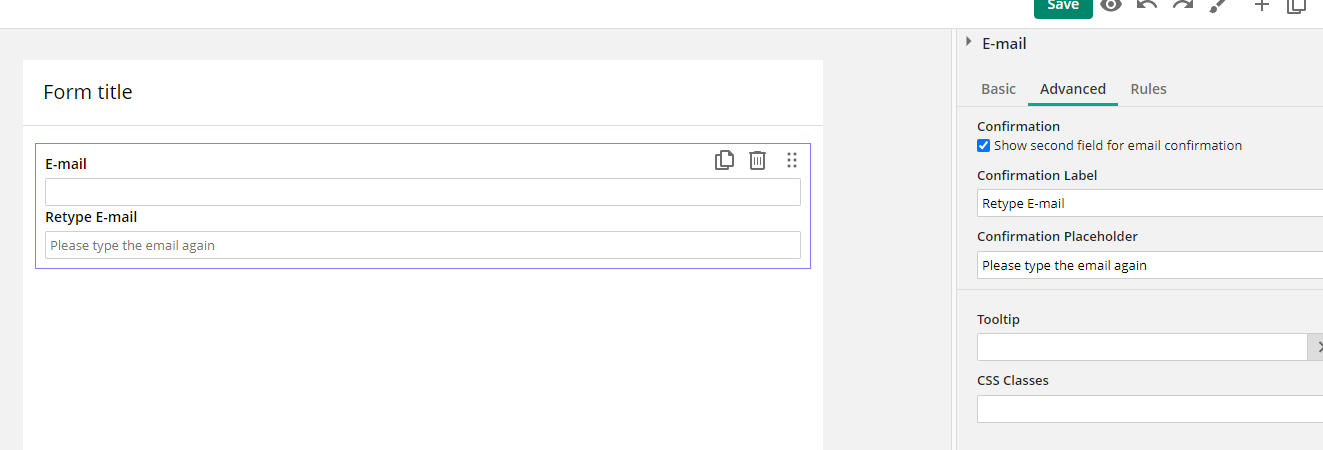Image resolution: width=1323 pixels, height=450 pixels.
Task: Click the copy pages icon in top toolbar
Action: (1297, 5)
